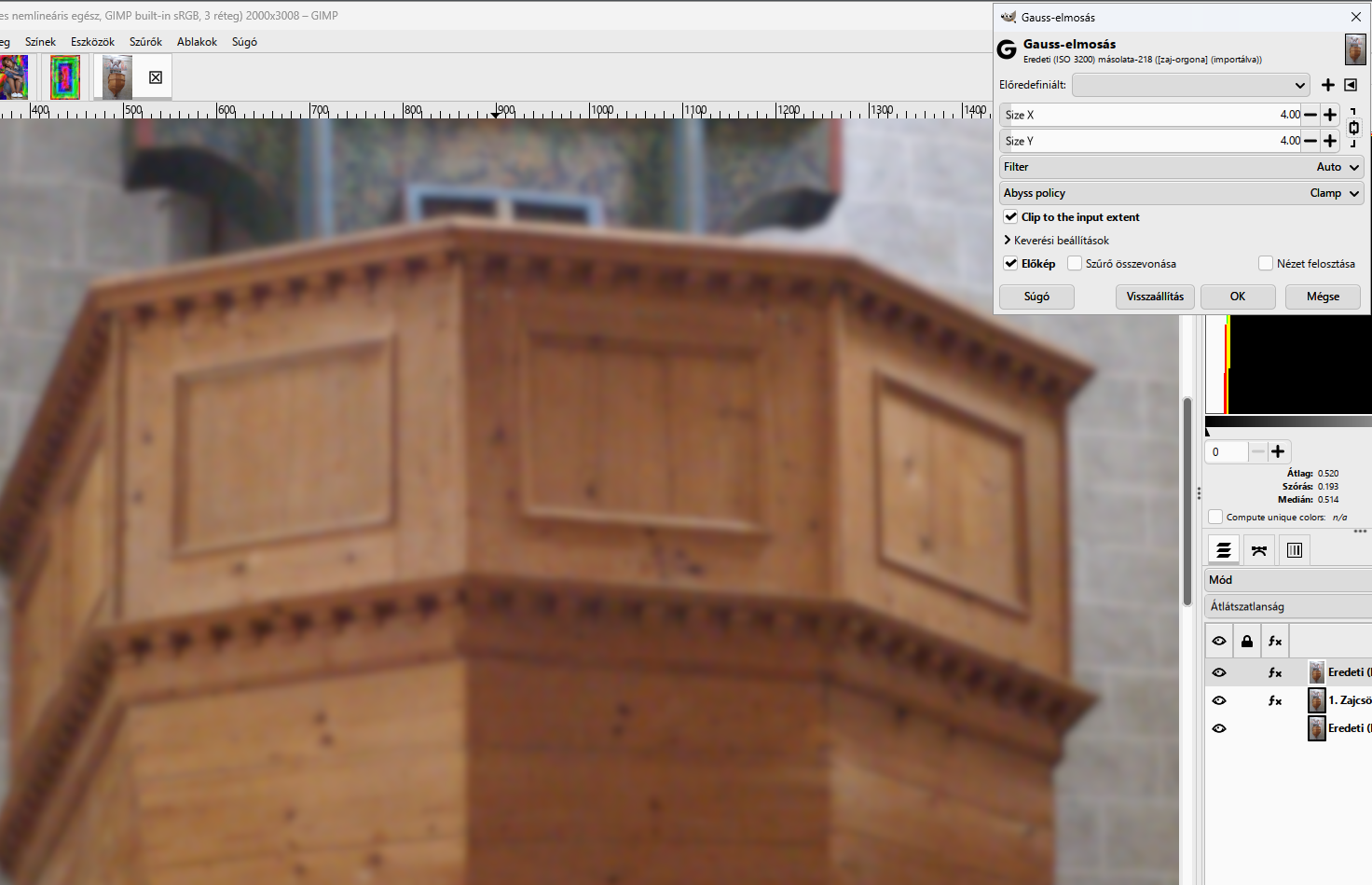
Task: Click the Visszaállítás reset button
Action: [x=1155, y=297]
